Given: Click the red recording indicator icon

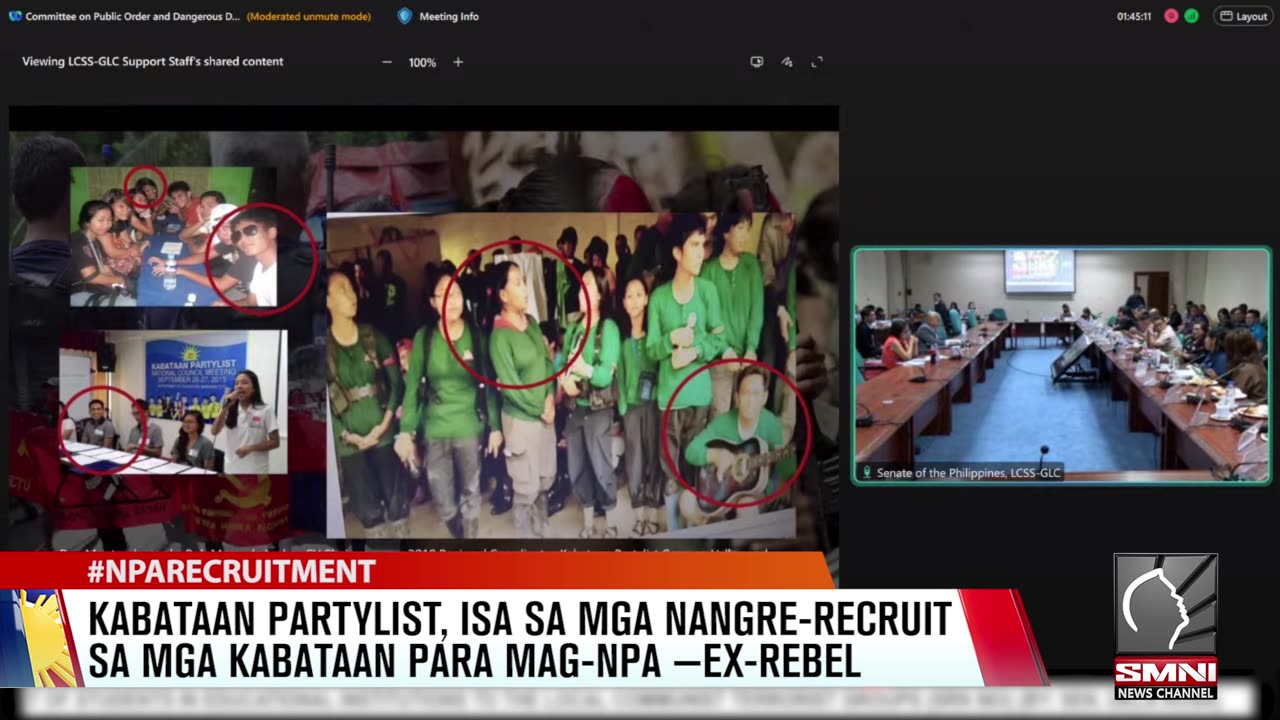Looking at the screenshot, I should [1171, 16].
